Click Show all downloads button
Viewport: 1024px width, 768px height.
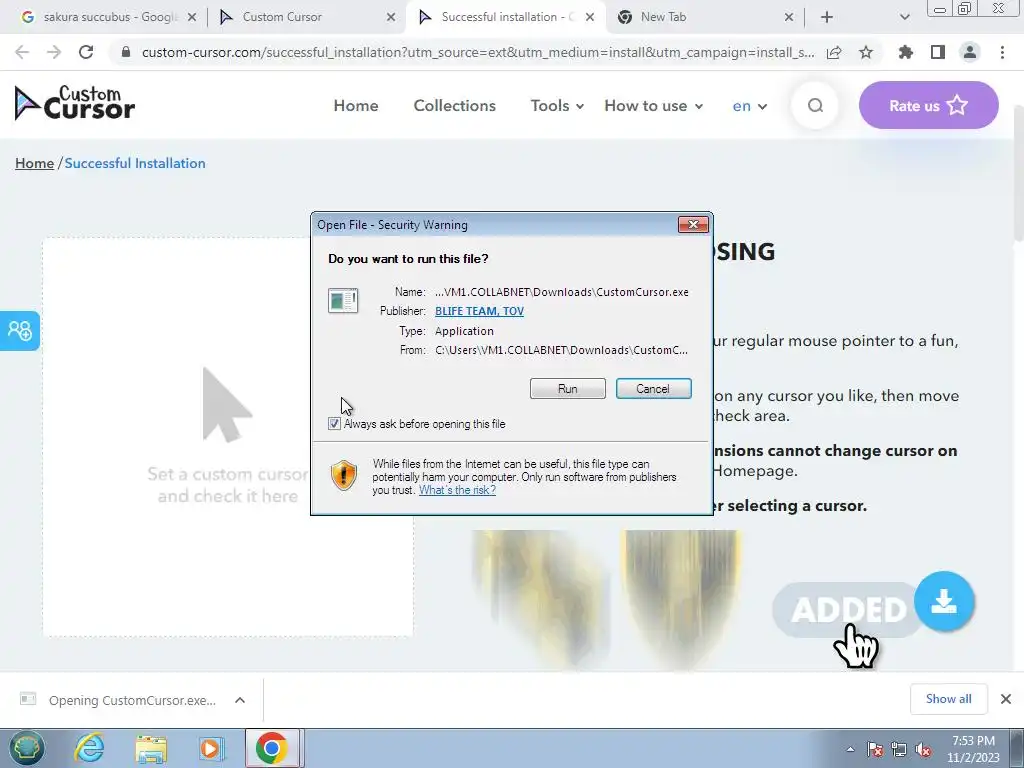pyautogui.click(x=948, y=699)
